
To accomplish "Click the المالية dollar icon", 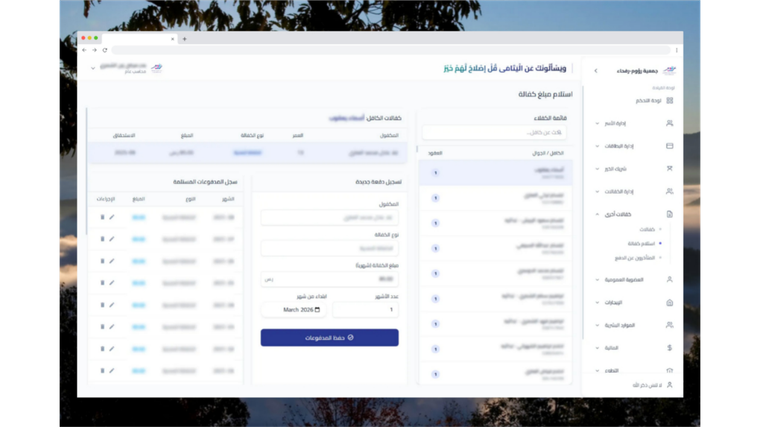I will tap(669, 348).
